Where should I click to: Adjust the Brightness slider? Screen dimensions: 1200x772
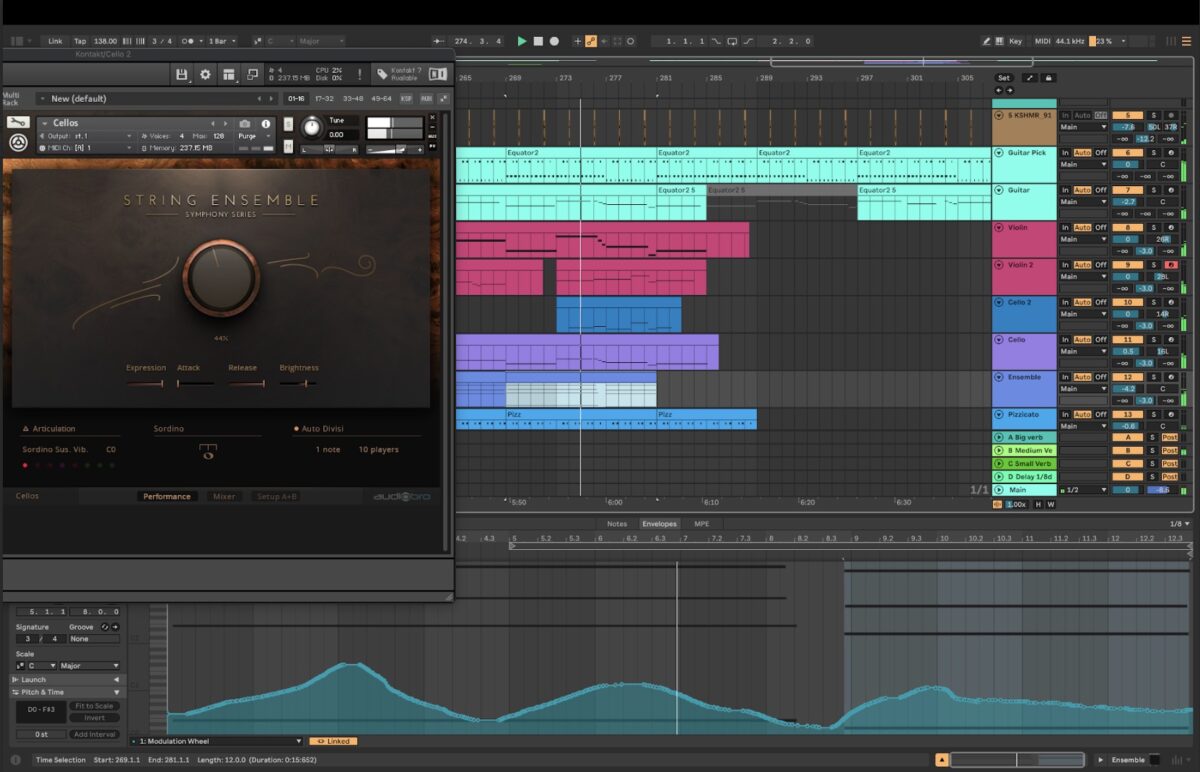click(x=298, y=383)
